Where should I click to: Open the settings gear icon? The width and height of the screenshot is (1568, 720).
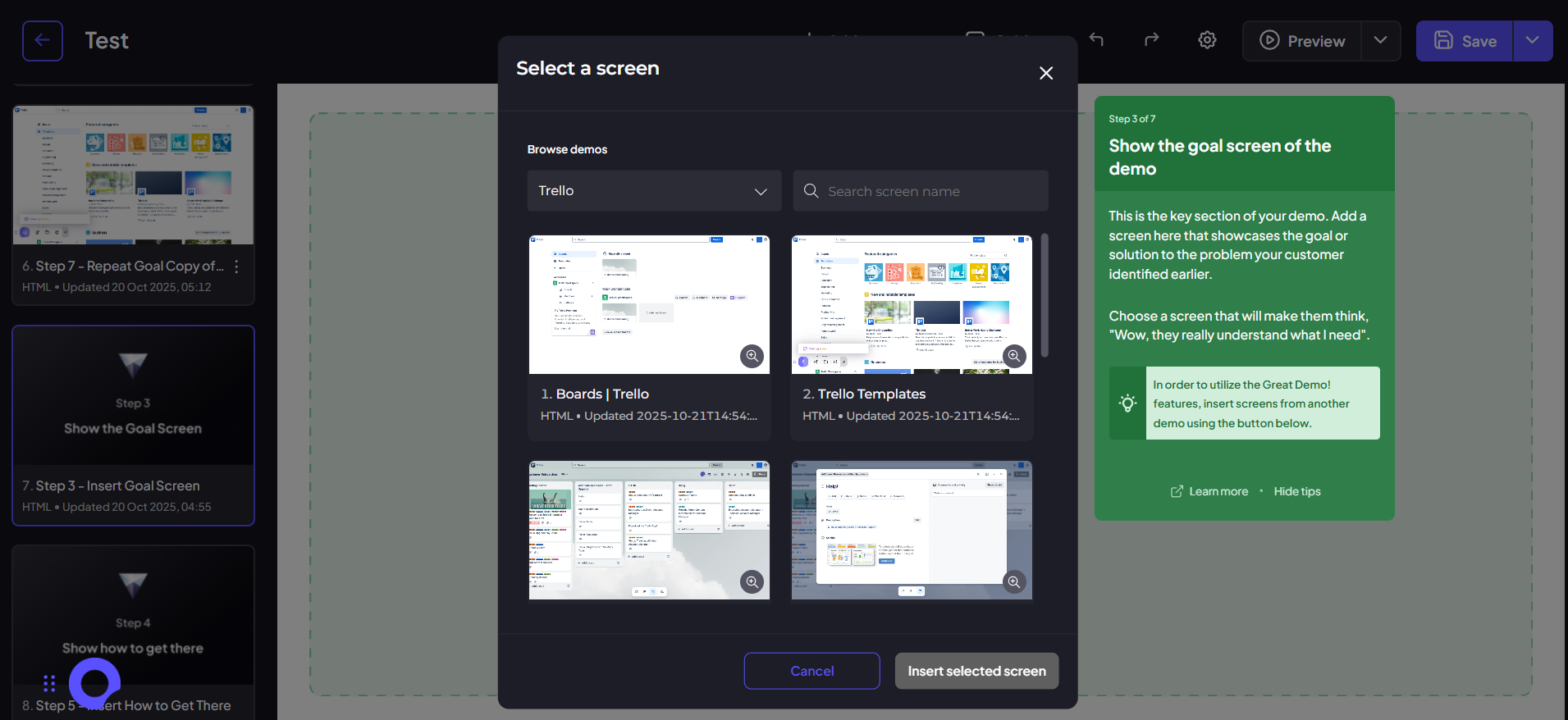(x=1207, y=39)
